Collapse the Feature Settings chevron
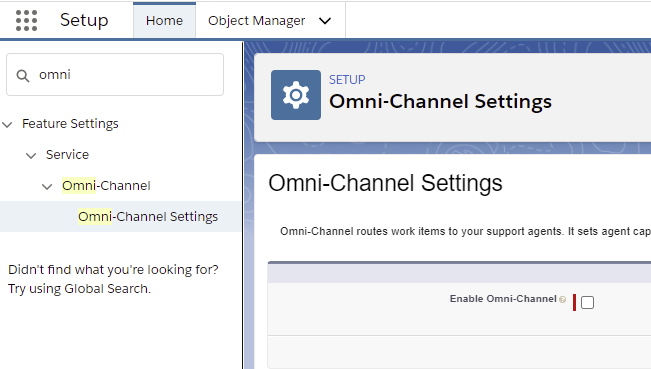This screenshot has width=651, height=369. 7,124
